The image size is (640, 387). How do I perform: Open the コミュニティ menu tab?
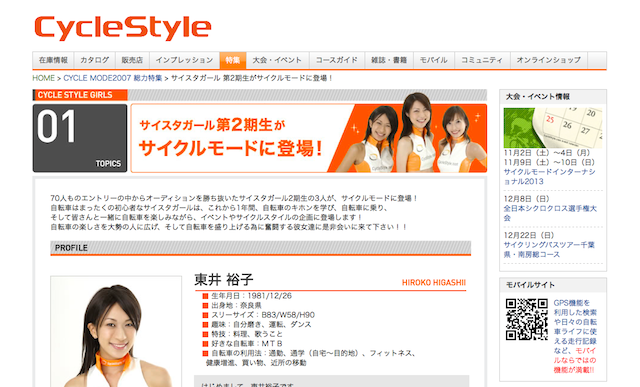pos(482,60)
